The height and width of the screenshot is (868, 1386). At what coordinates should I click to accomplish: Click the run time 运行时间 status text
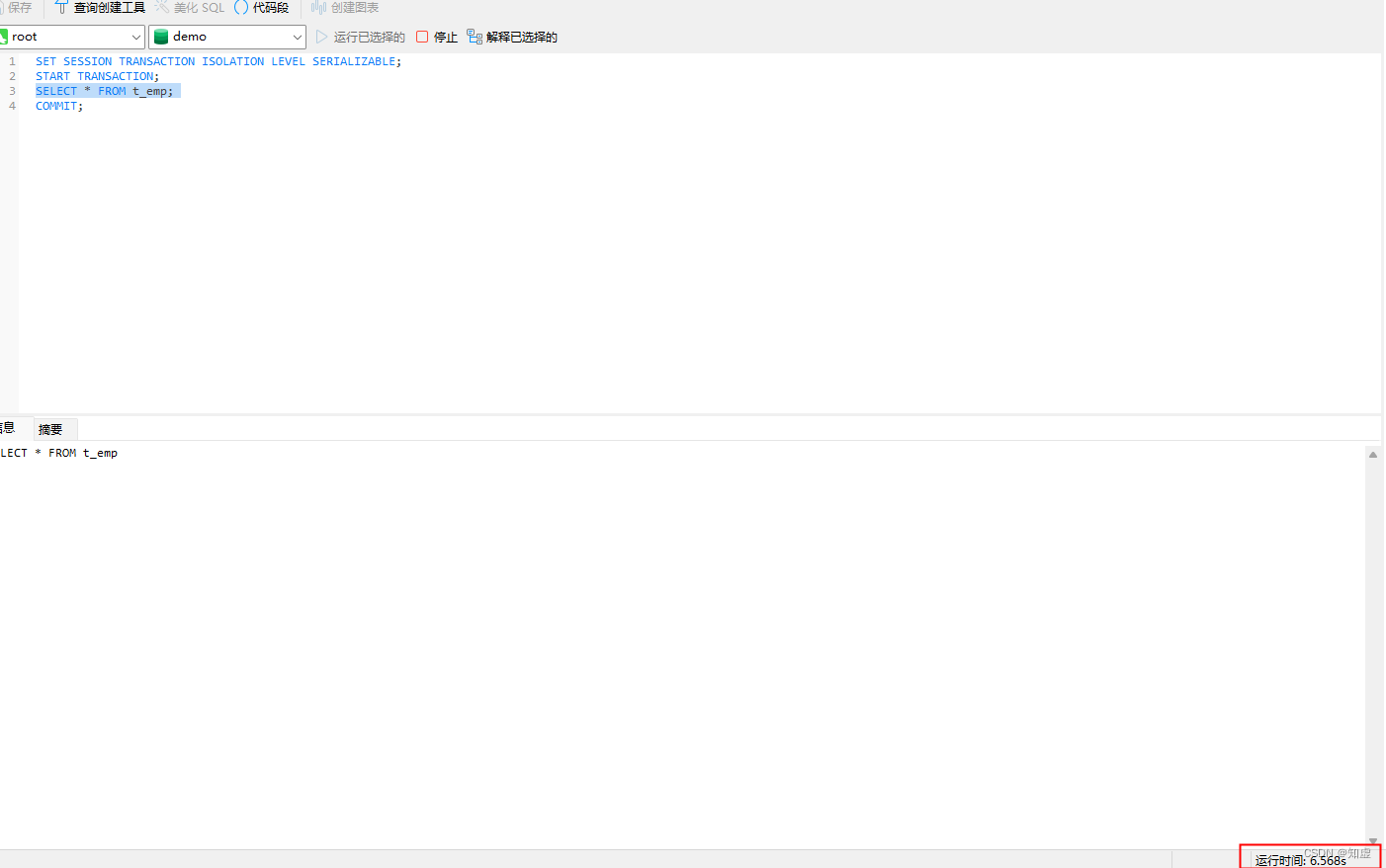coord(1301,861)
